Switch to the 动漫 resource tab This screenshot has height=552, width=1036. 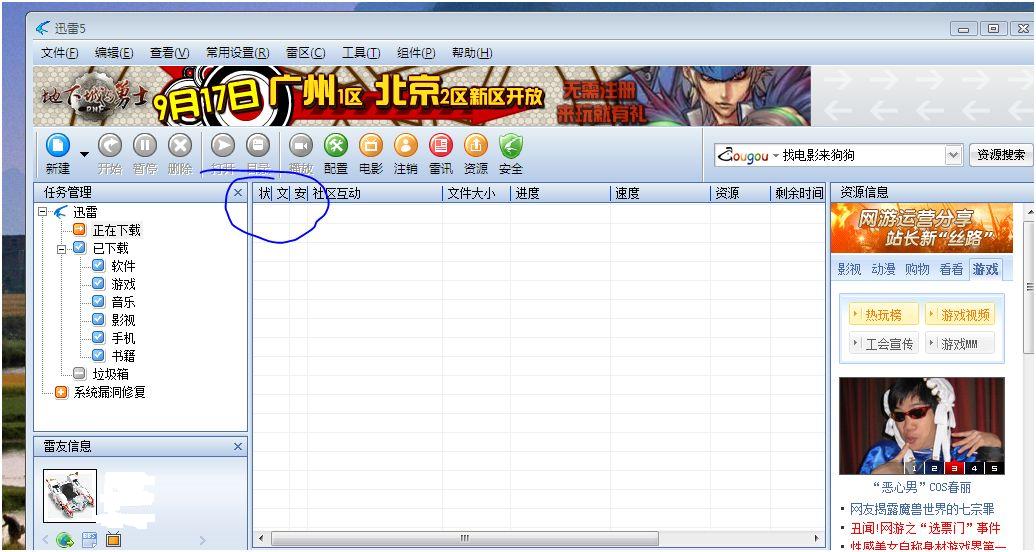[883, 269]
